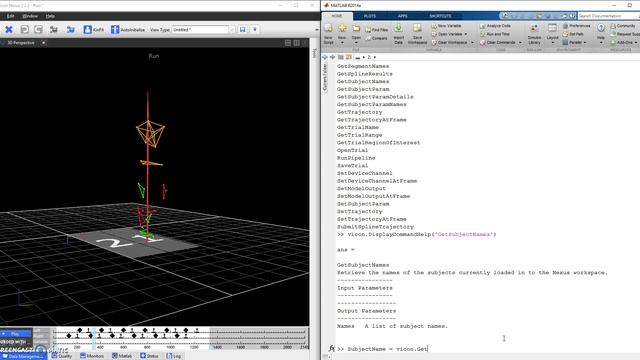This screenshot has height=360, width=640.
Task: Click New Variable in MATLAB ribbon
Action: pyautogui.click(x=446, y=26)
